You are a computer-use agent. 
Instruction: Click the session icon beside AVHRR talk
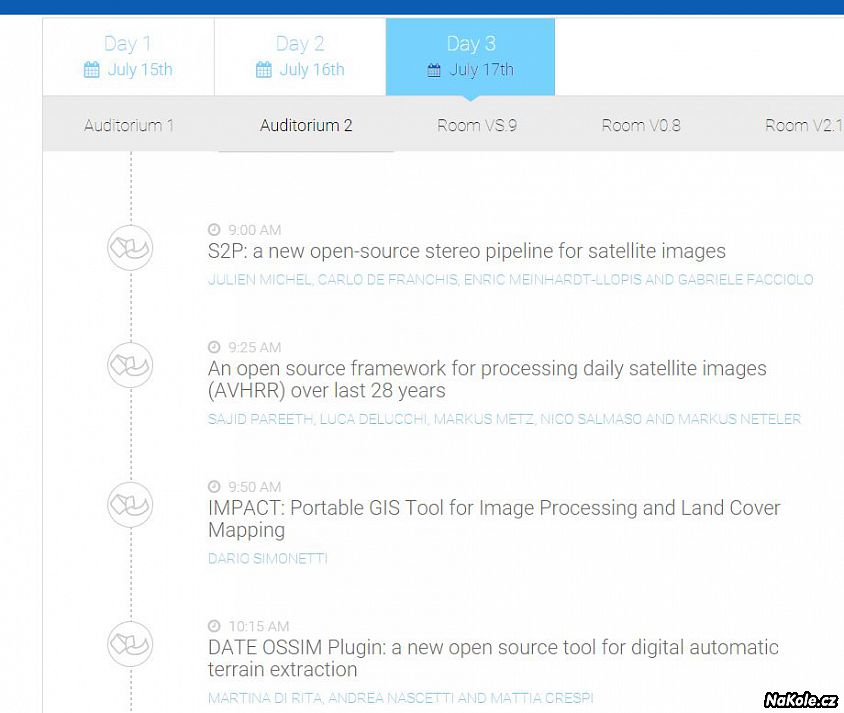click(130, 365)
